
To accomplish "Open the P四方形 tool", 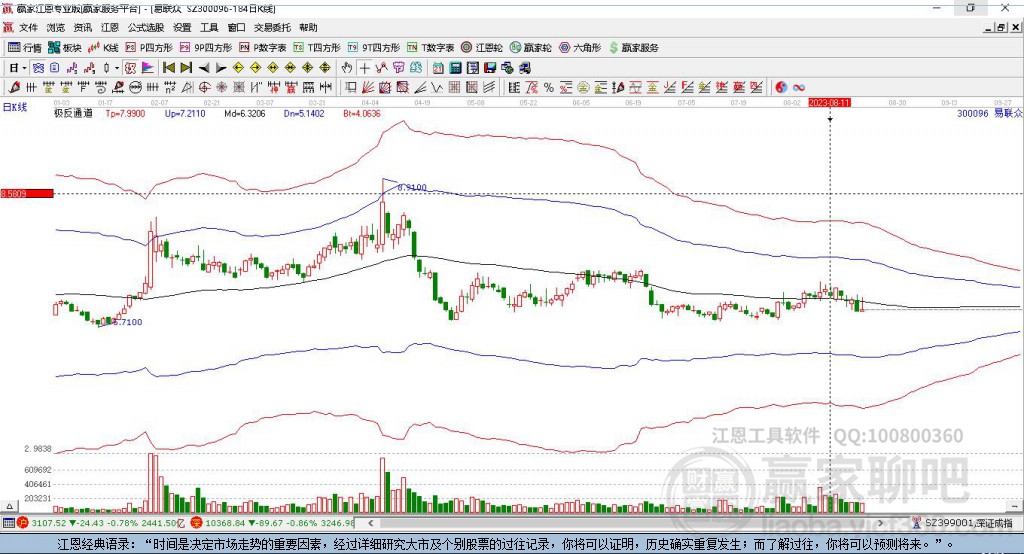I will click(149, 48).
